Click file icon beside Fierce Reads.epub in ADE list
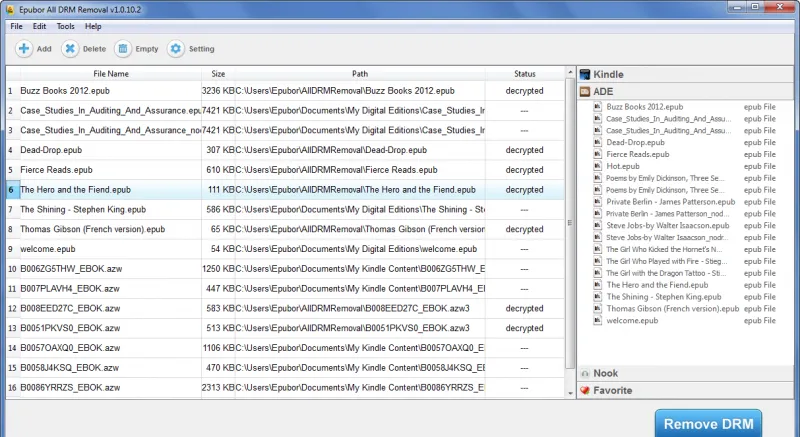The image size is (800, 437). [597, 154]
